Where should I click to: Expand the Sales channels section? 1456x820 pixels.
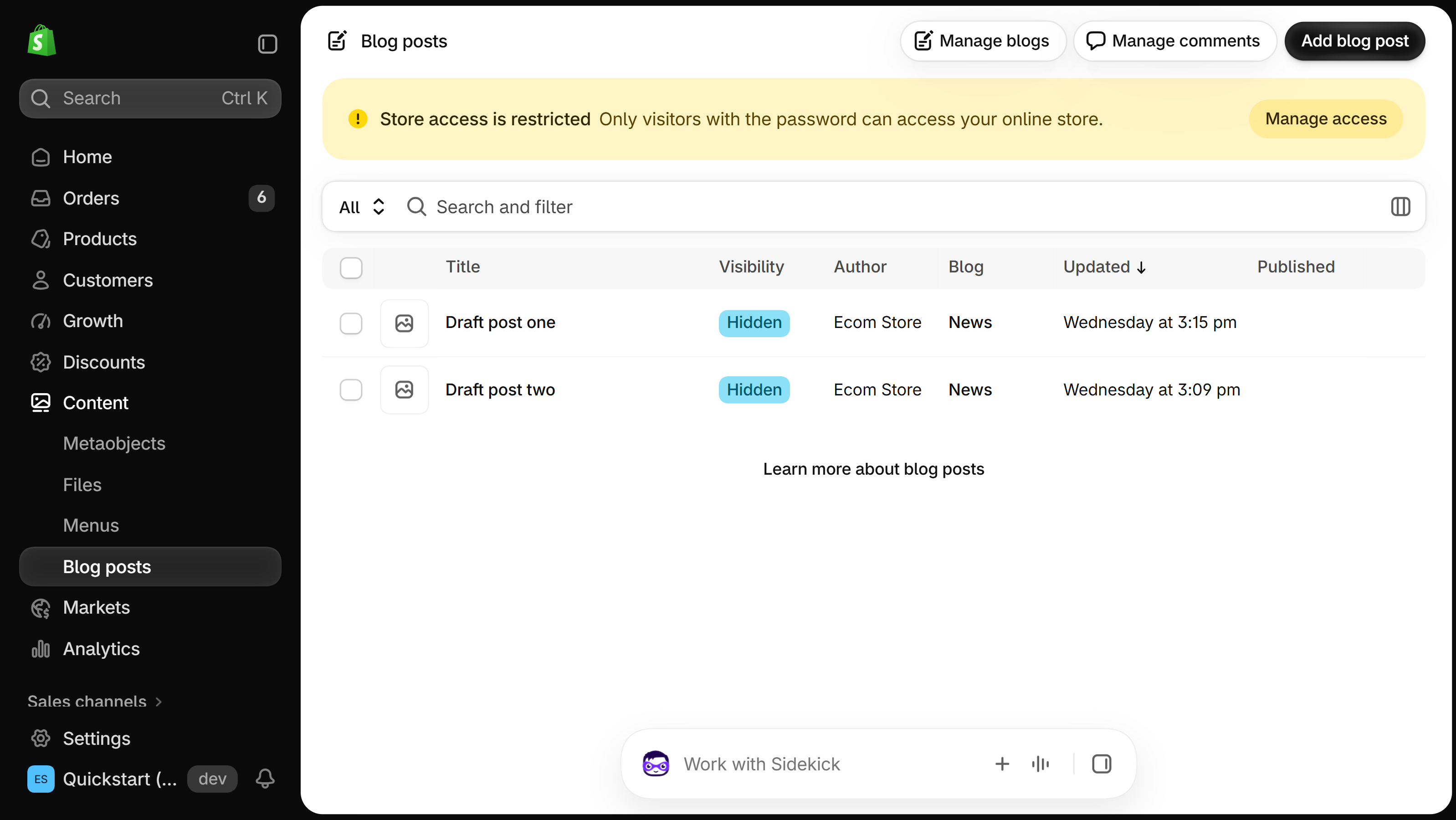pos(96,701)
